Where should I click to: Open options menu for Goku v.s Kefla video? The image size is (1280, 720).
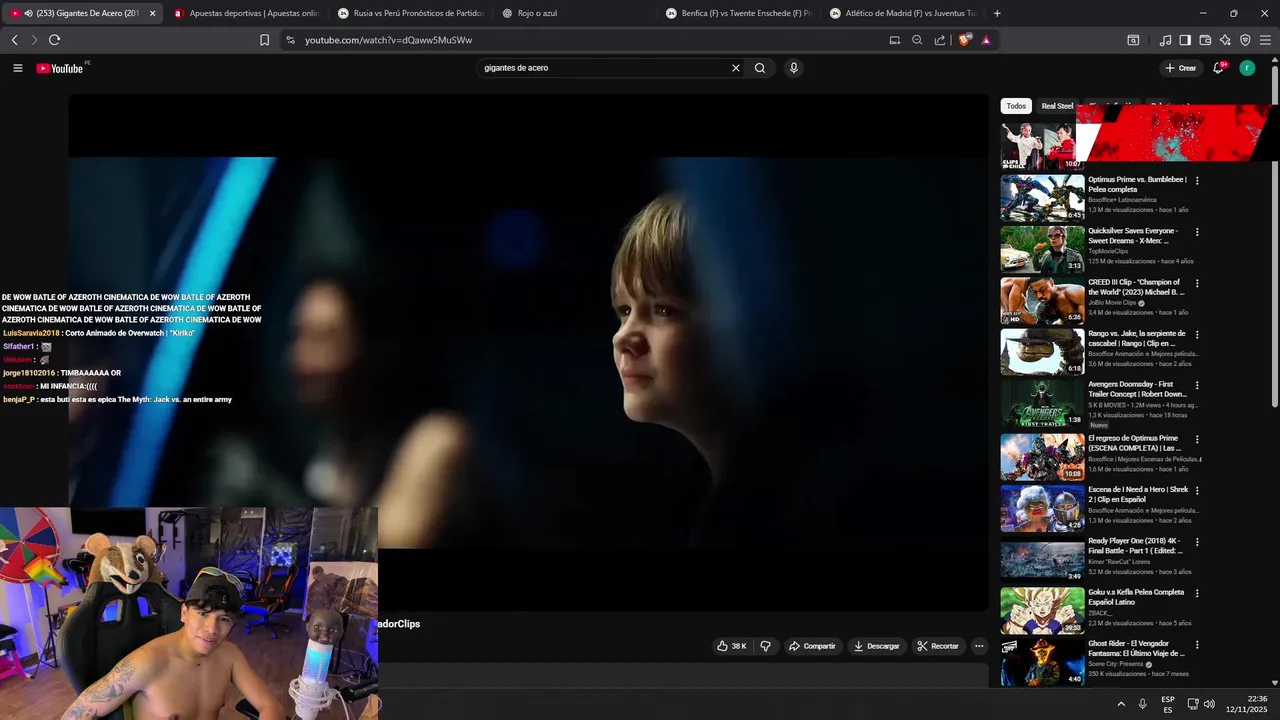click(1197, 593)
